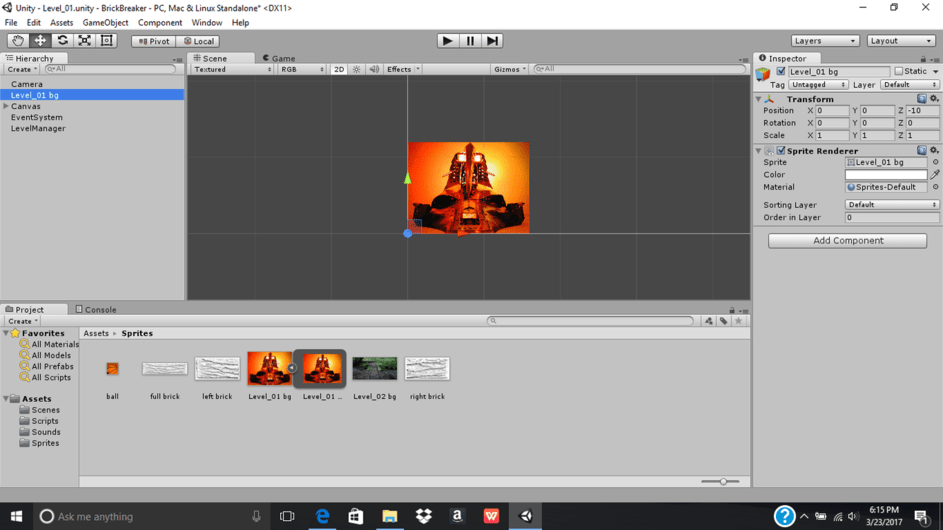943x530 pixels.
Task: Open the Layers dropdown
Action: (x=824, y=41)
